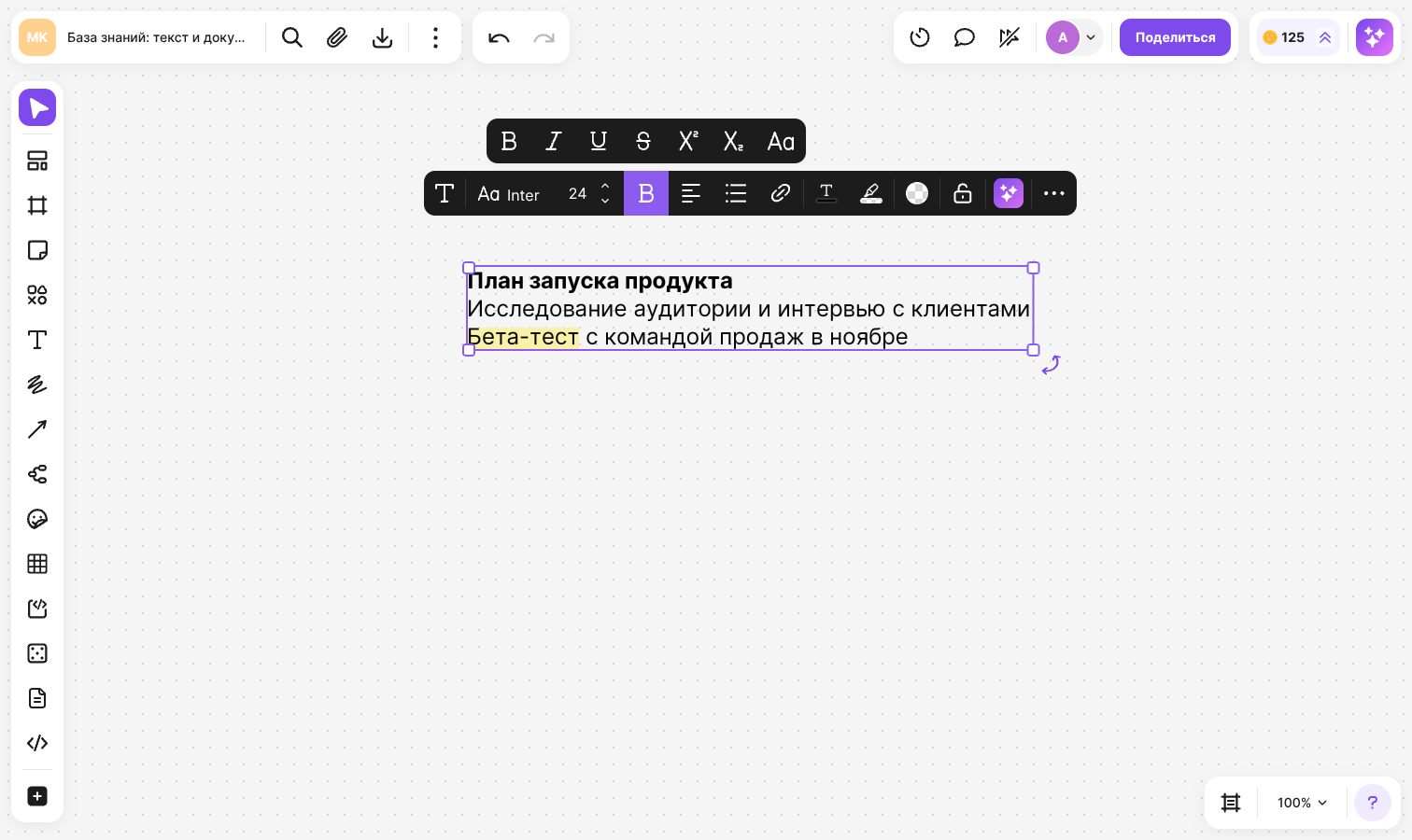This screenshot has width=1412, height=840.
Task: Increase the font size with stepper arrow
Action: [x=605, y=186]
